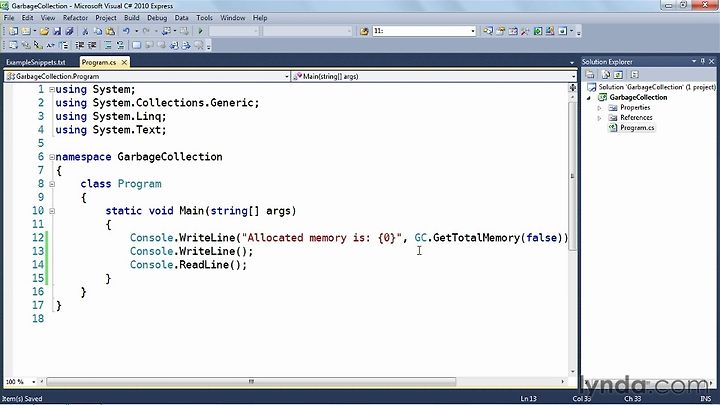Click the Cut scissors icon
720x405 pixels.
(85, 31)
